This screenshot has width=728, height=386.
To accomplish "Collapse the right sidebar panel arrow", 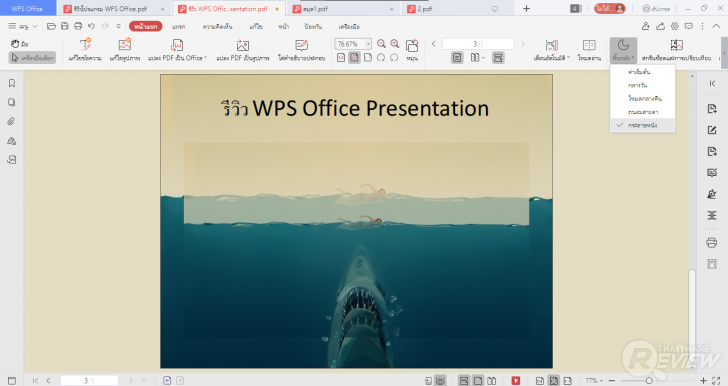I will tap(712, 84).
